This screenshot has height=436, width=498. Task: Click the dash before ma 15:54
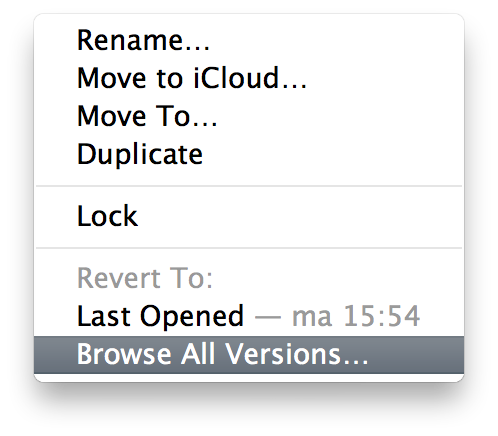coord(268,317)
